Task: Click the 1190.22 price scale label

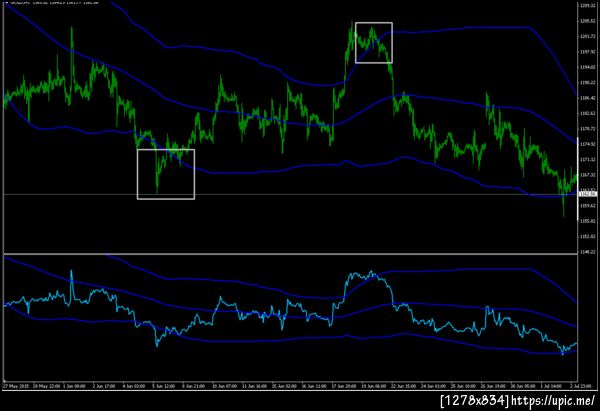Action: 589,83
